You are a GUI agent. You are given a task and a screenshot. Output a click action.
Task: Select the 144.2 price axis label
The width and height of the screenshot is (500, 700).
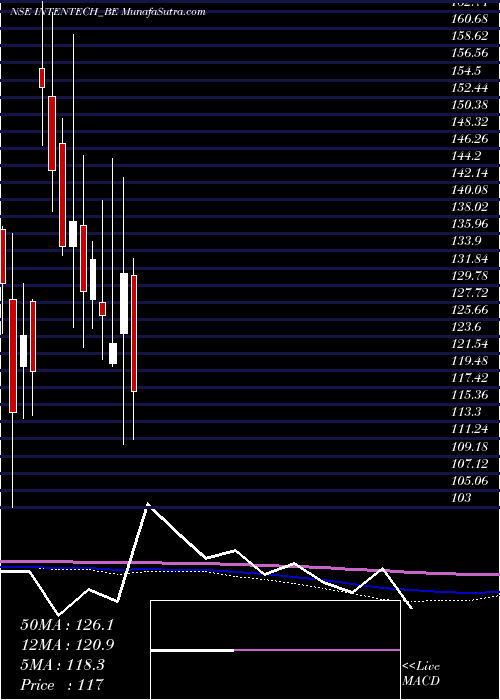pos(466,156)
